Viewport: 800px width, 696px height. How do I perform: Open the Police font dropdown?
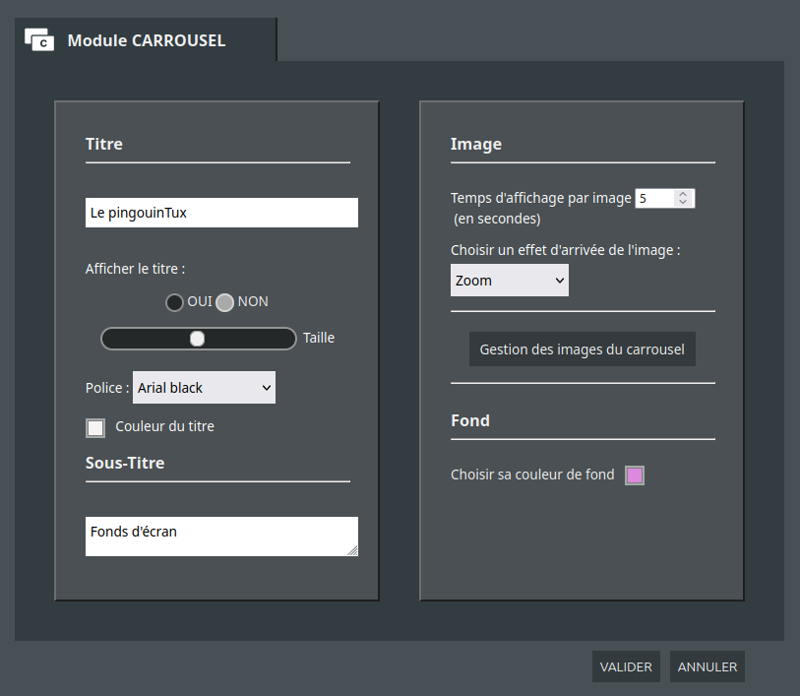click(x=204, y=388)
